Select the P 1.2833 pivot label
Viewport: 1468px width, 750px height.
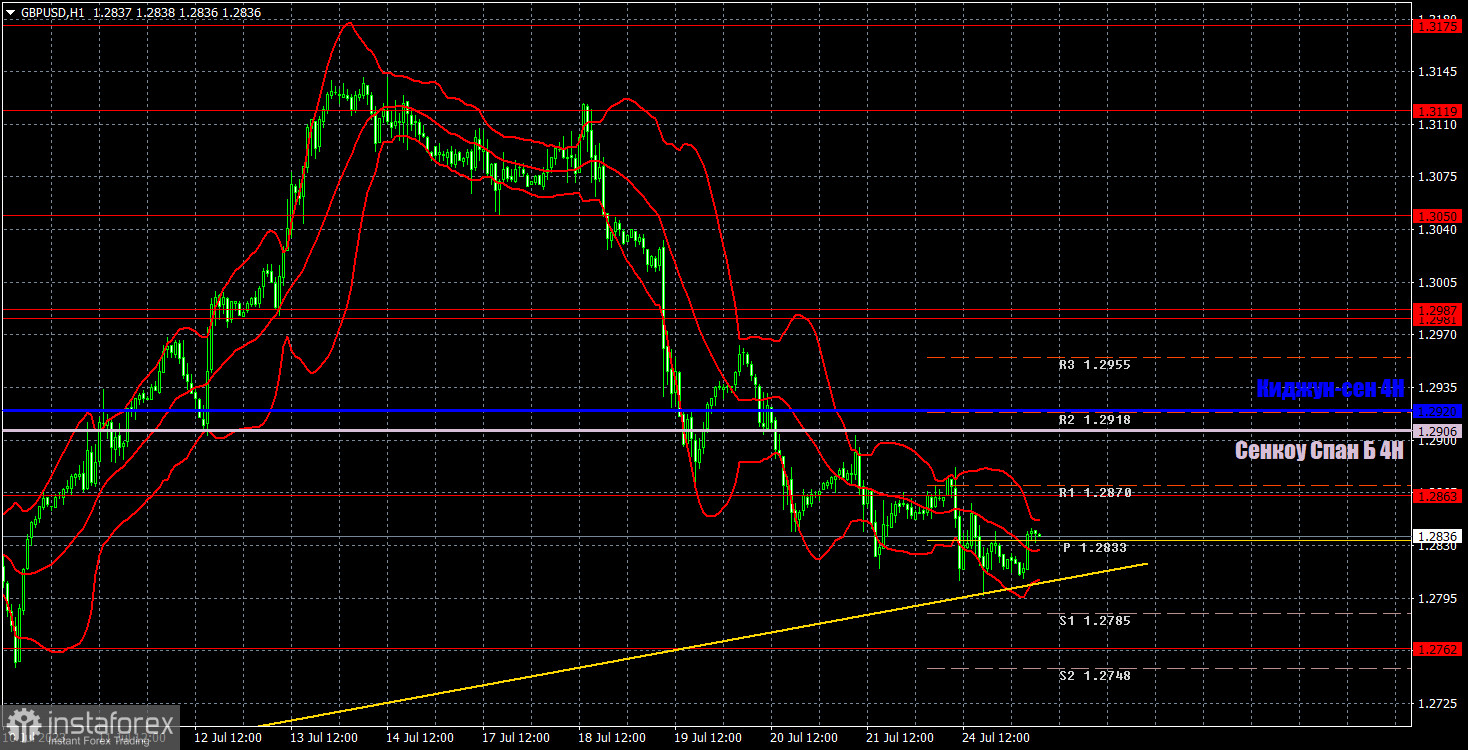(x=1095, y=548)
